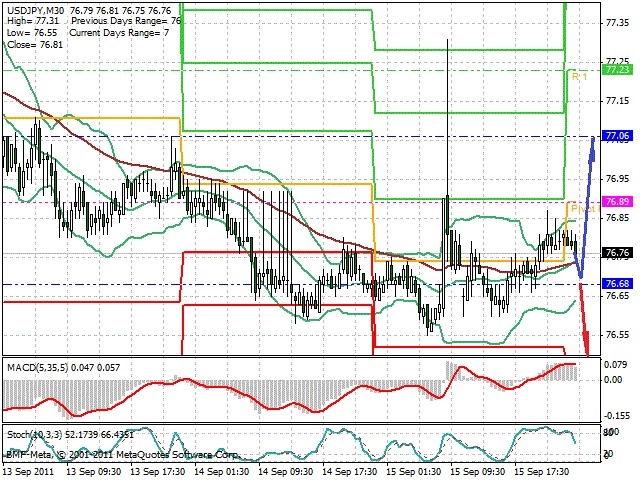This screenshot has height=480, width=640.
Task: Click the R 1 resistance label
Action: pyautogui.click(x=579, y=77)
